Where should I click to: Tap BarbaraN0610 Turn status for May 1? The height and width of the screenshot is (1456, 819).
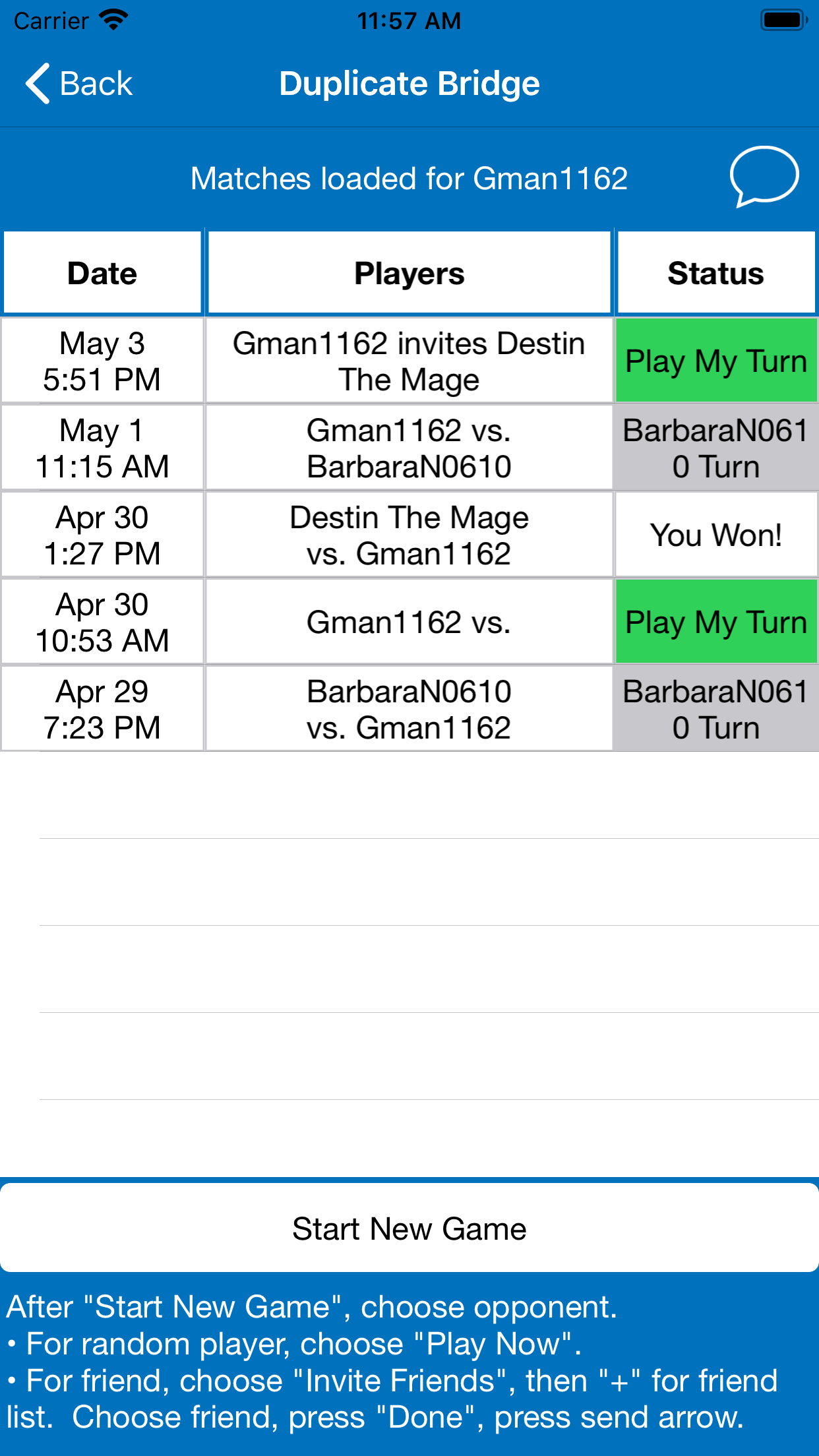click(x=716, y=448)
